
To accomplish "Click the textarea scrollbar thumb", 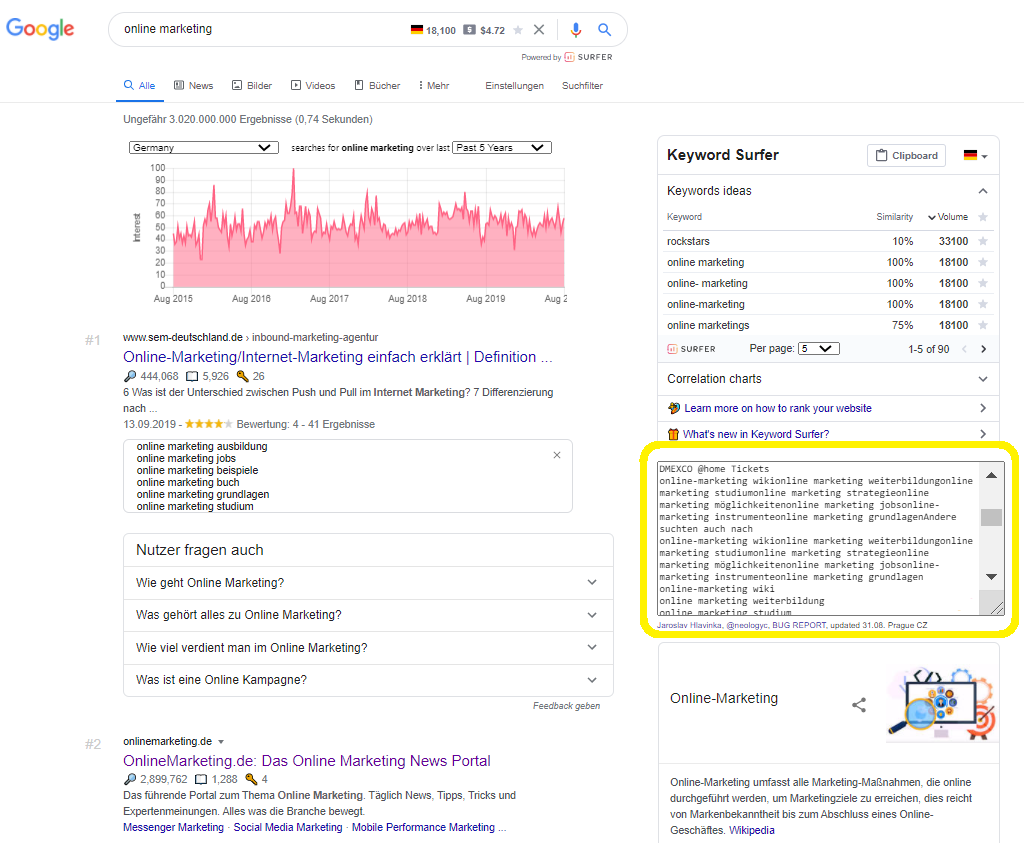I will coord(991,517).
